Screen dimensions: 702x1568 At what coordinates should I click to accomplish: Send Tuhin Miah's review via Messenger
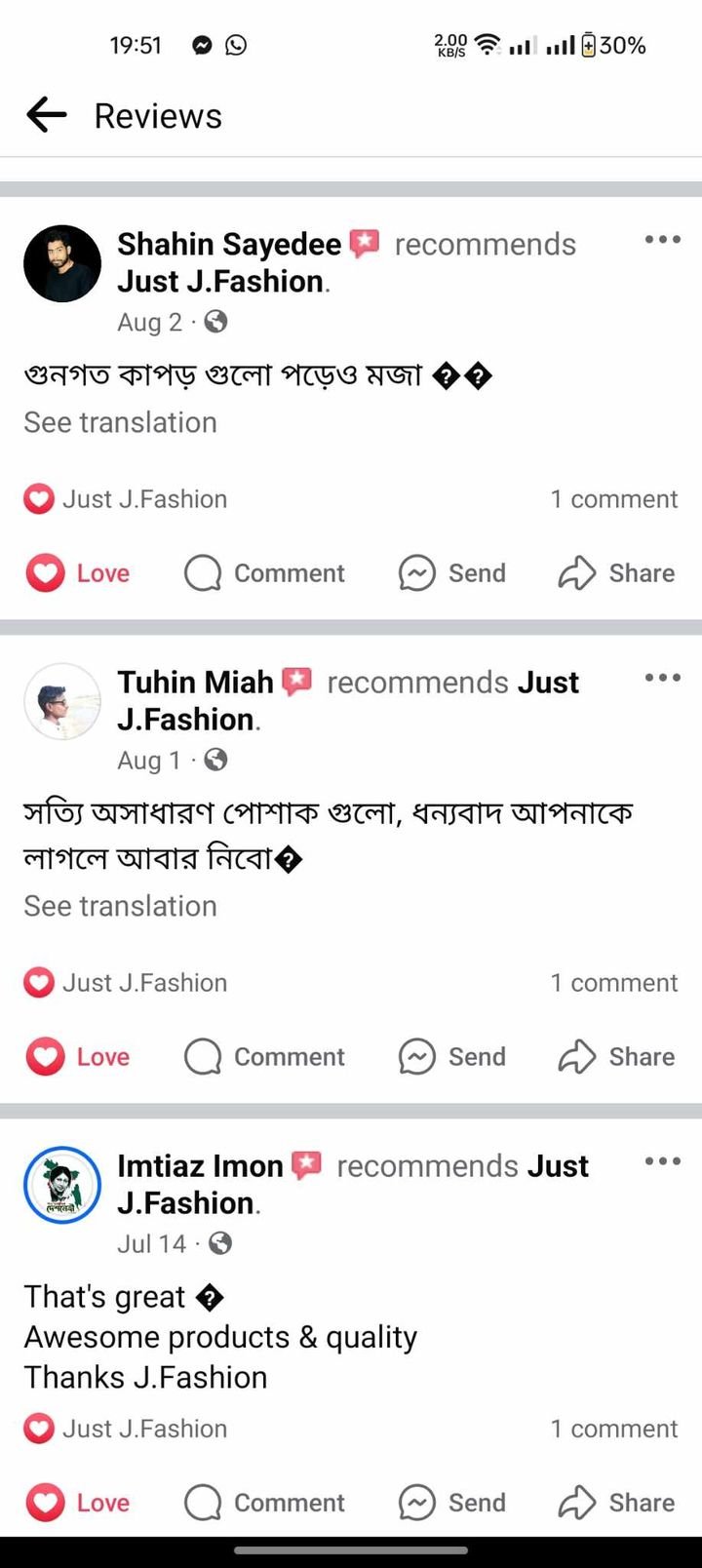click(x=452, y=1057)
